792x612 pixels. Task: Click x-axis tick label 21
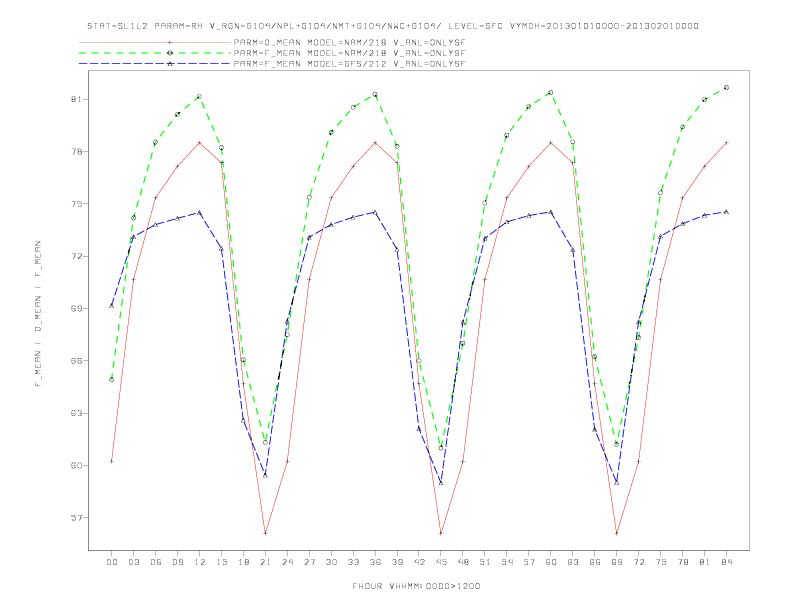[x=265, y=562]
